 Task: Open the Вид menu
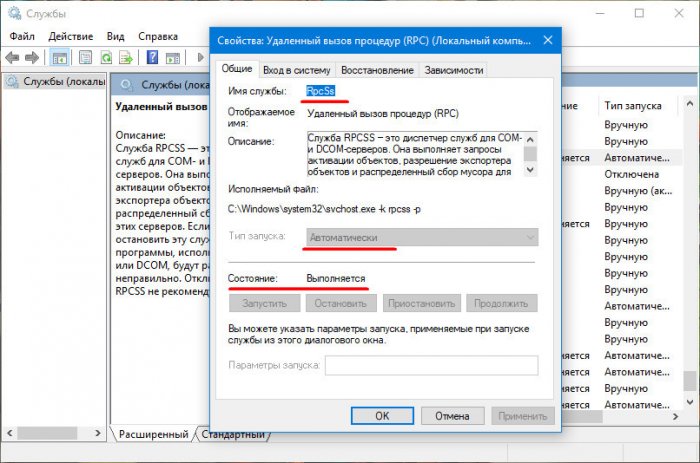[116, 36]
